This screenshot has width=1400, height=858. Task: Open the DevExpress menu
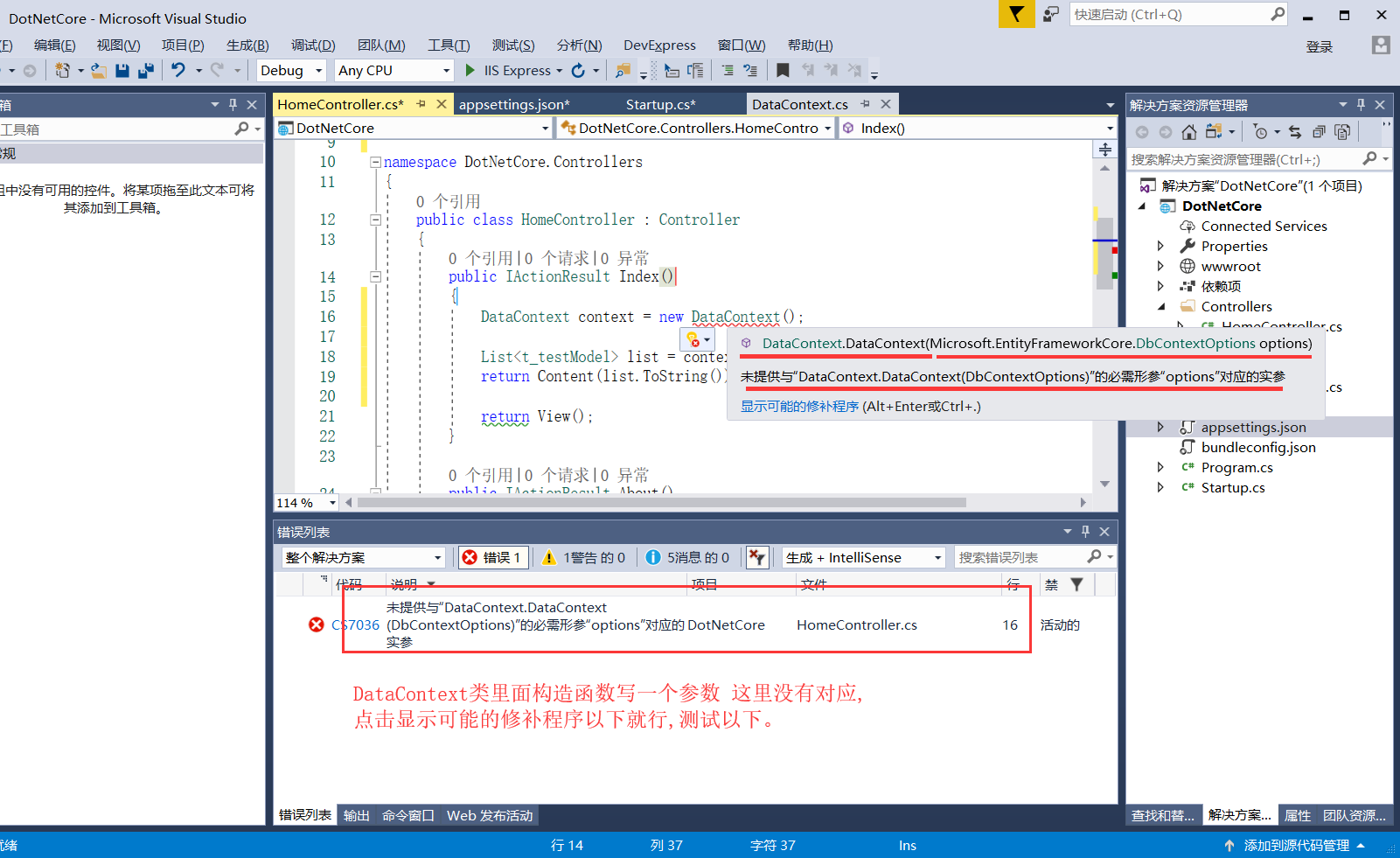point(659,45)
